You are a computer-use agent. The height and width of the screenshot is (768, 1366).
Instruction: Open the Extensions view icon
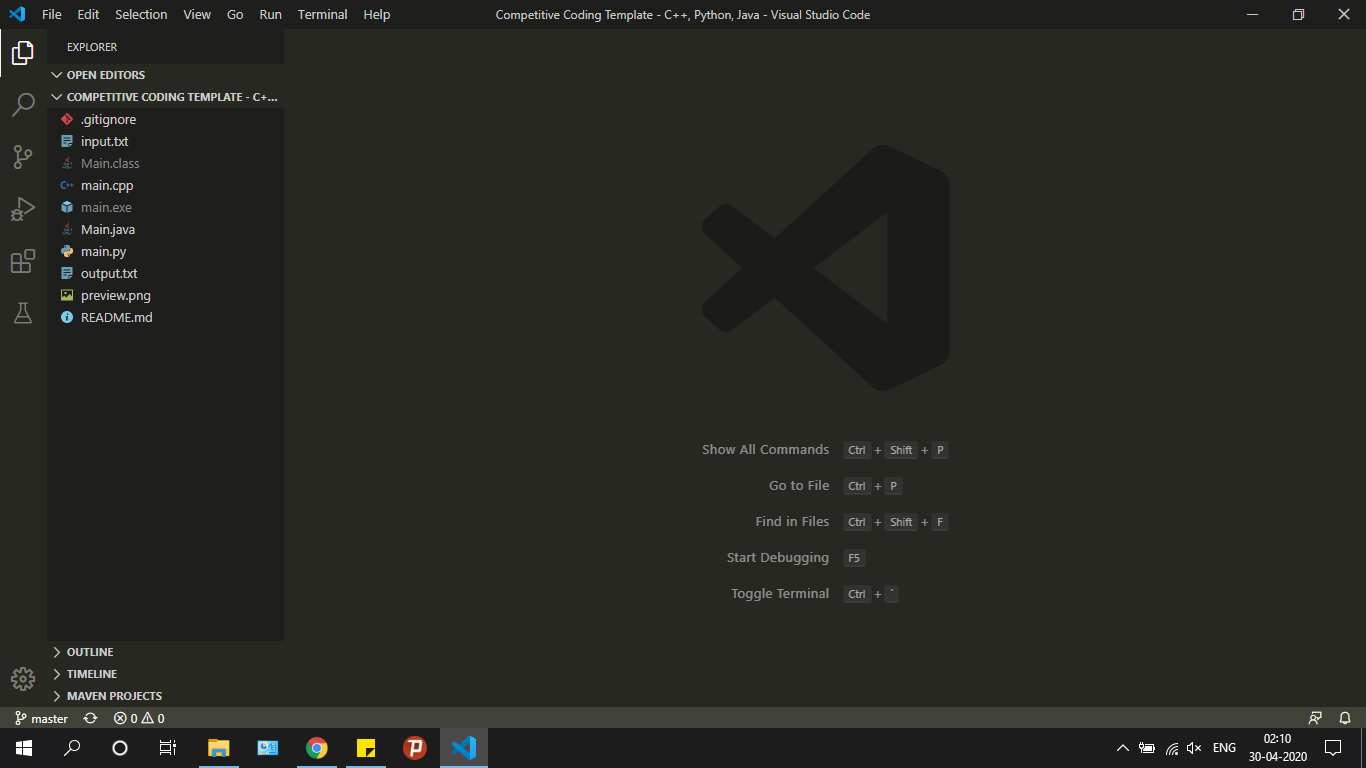tap(23, 261)
